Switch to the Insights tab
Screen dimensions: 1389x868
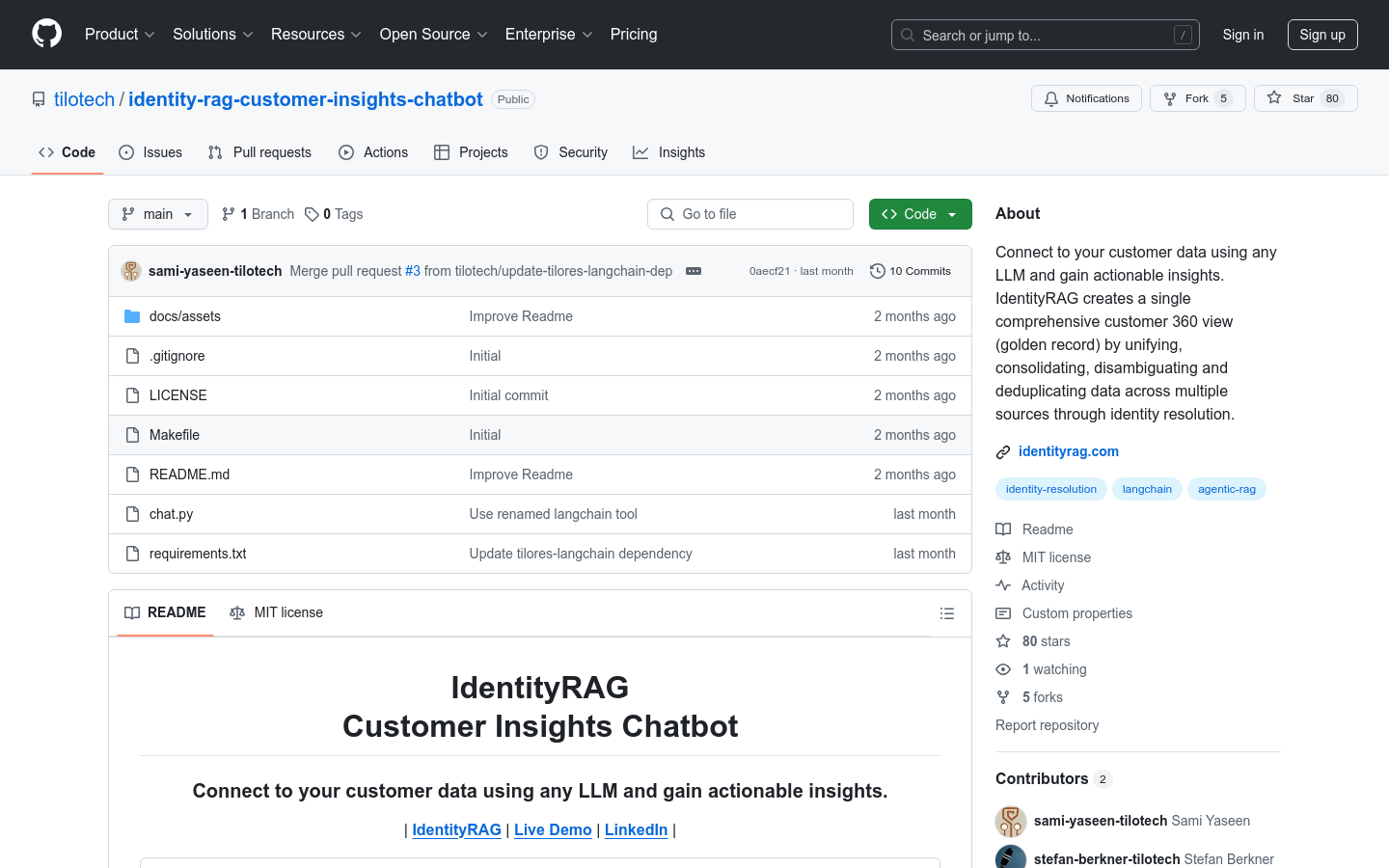coord(669,152)
